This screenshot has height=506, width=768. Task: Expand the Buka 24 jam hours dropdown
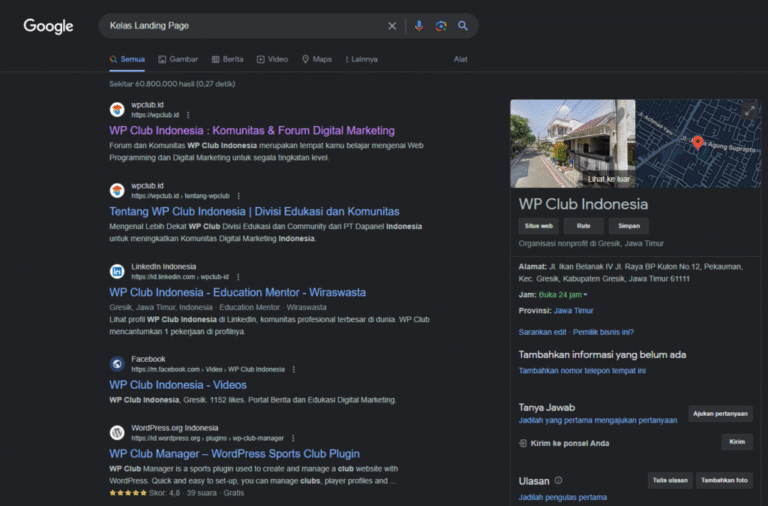click(585, 295)
